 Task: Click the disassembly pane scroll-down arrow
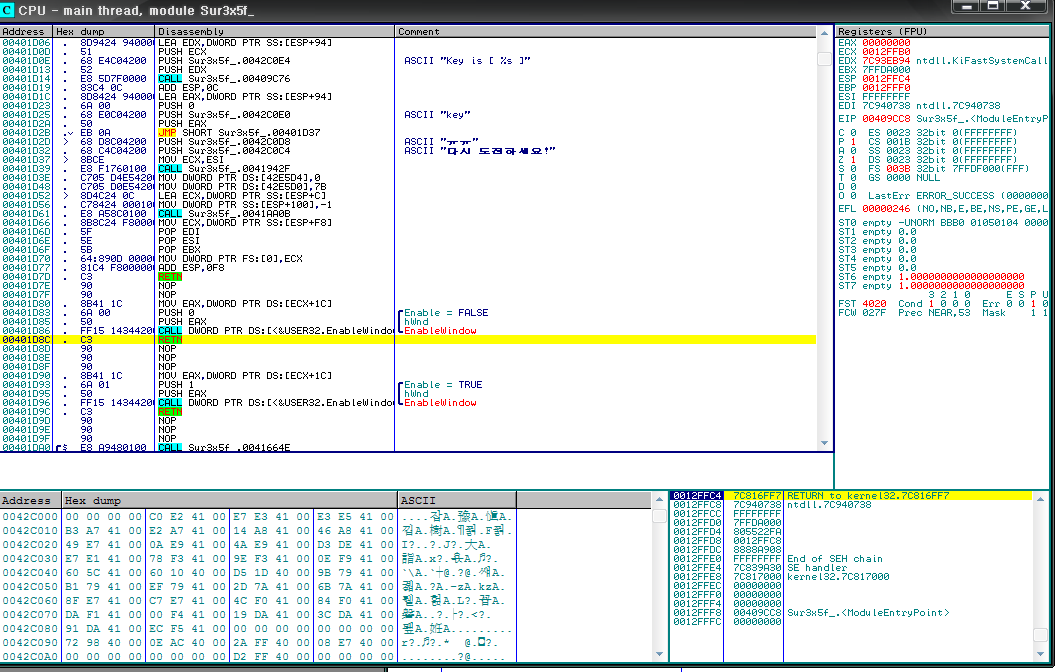click(825, 444)
